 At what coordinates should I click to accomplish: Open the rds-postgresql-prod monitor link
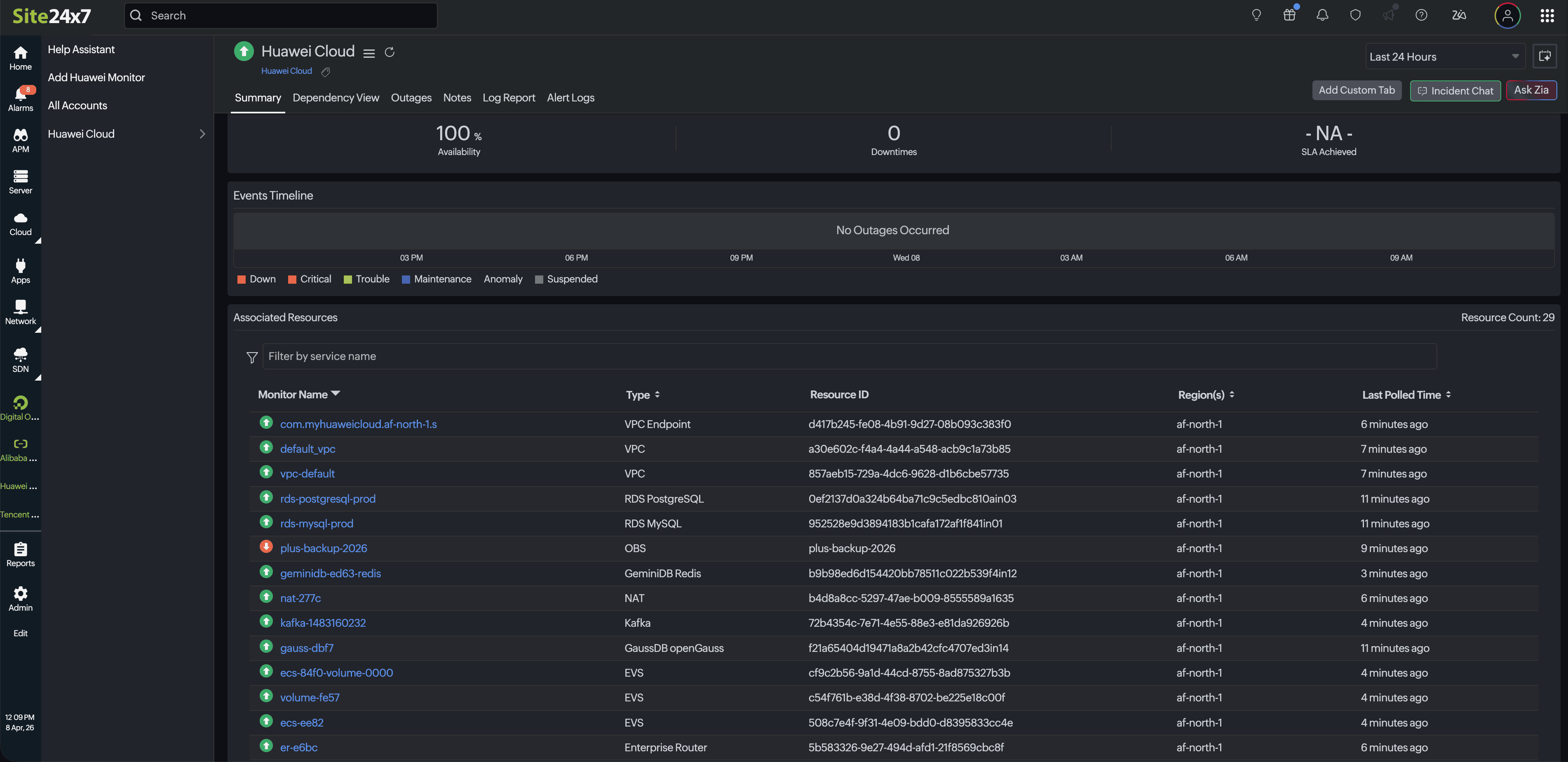click(327, 498)
